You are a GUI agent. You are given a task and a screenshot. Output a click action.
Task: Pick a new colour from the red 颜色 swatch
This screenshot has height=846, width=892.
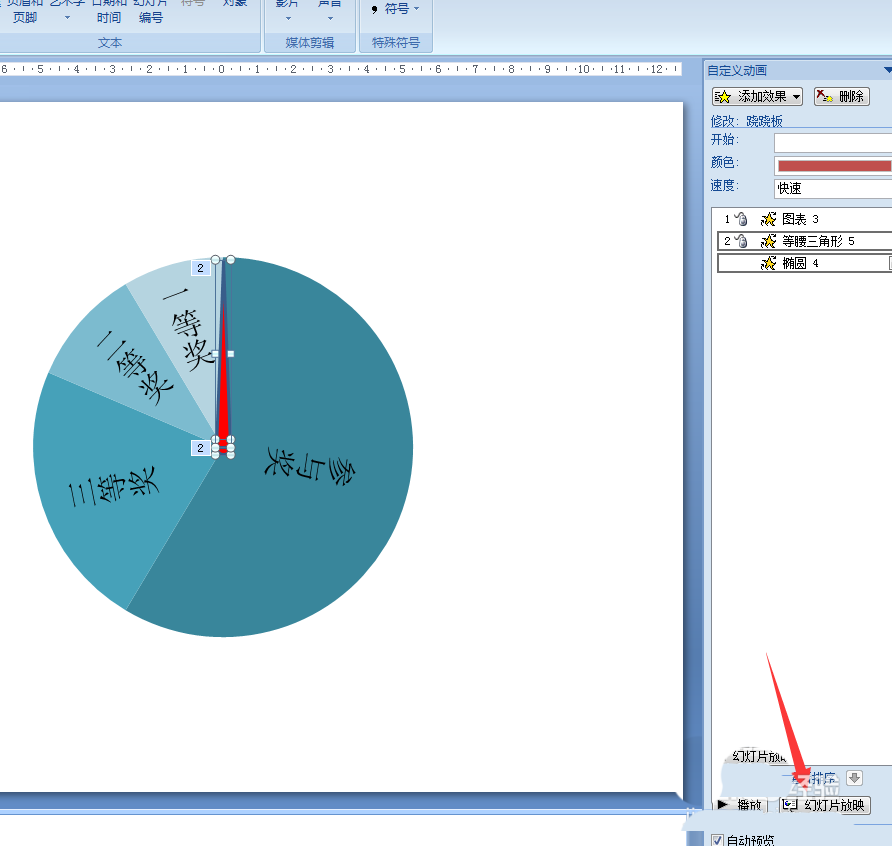tap(833, 166)
